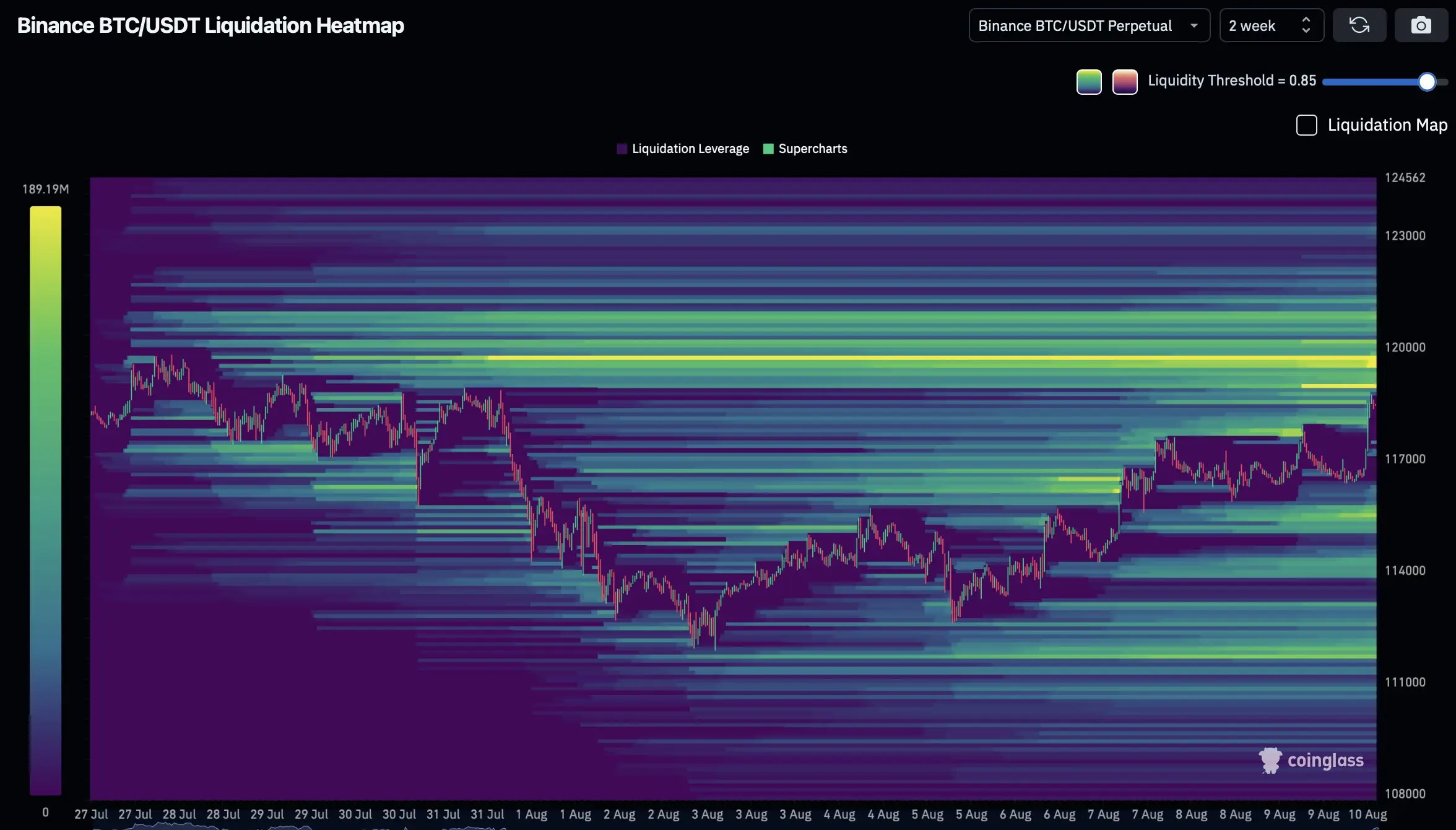The width and height of the screenshot is (1456, 830).
Task: Click the 2 week up/down stepper arrows
Action: (x=1306, y=25)
